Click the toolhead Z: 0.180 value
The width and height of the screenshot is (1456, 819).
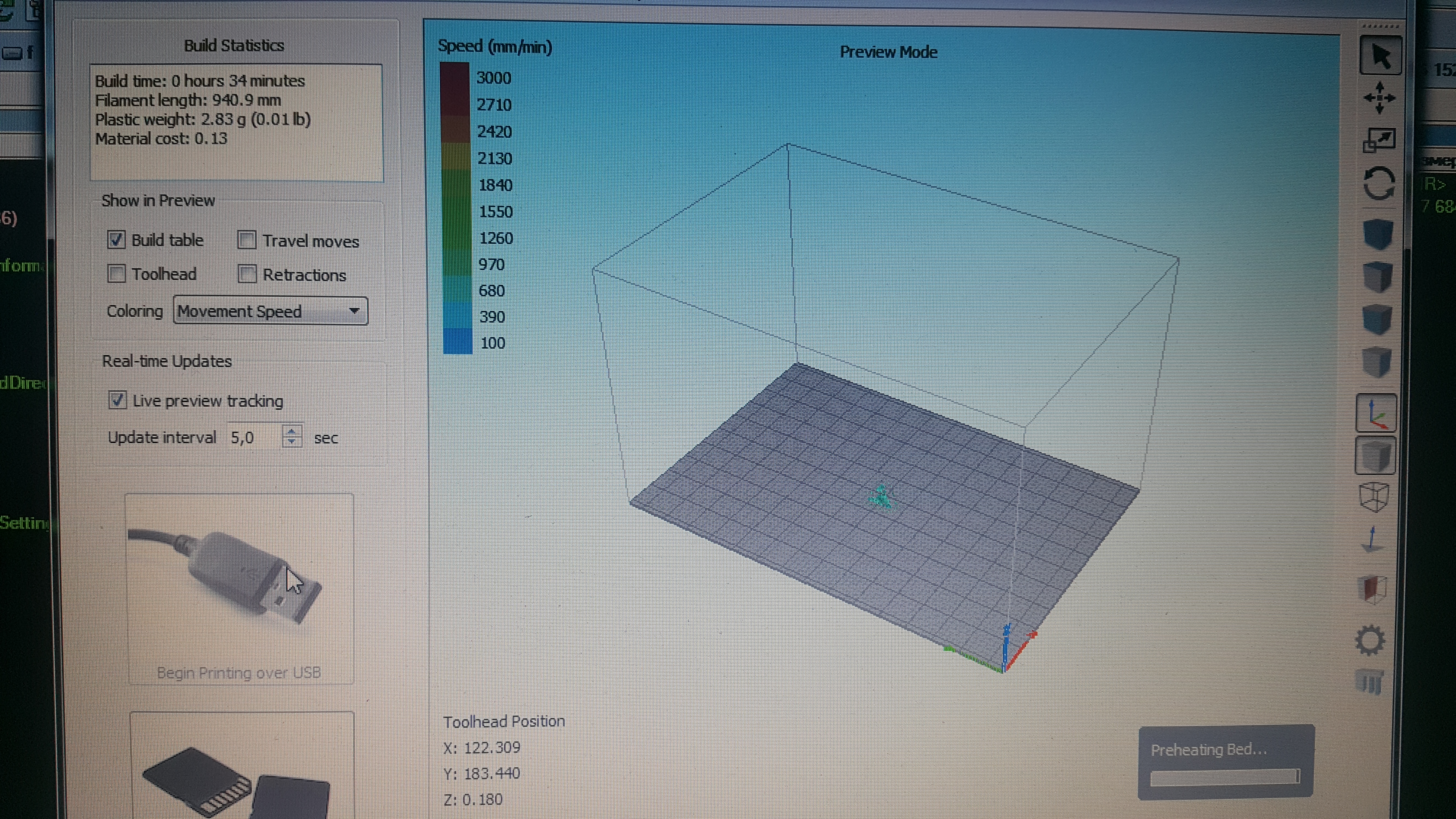coord(473,799)
